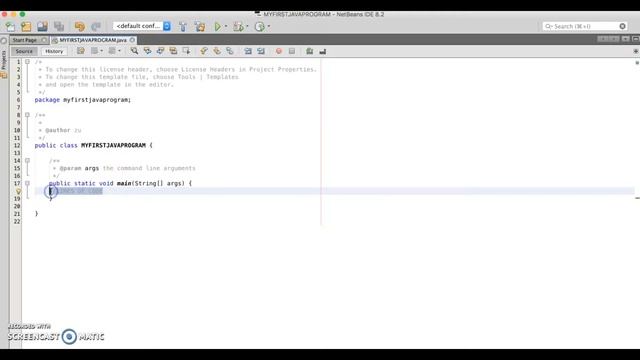Screen dimensions: 640x360
Task: Close the Start Page tab
Action: (x=44, y=40)
